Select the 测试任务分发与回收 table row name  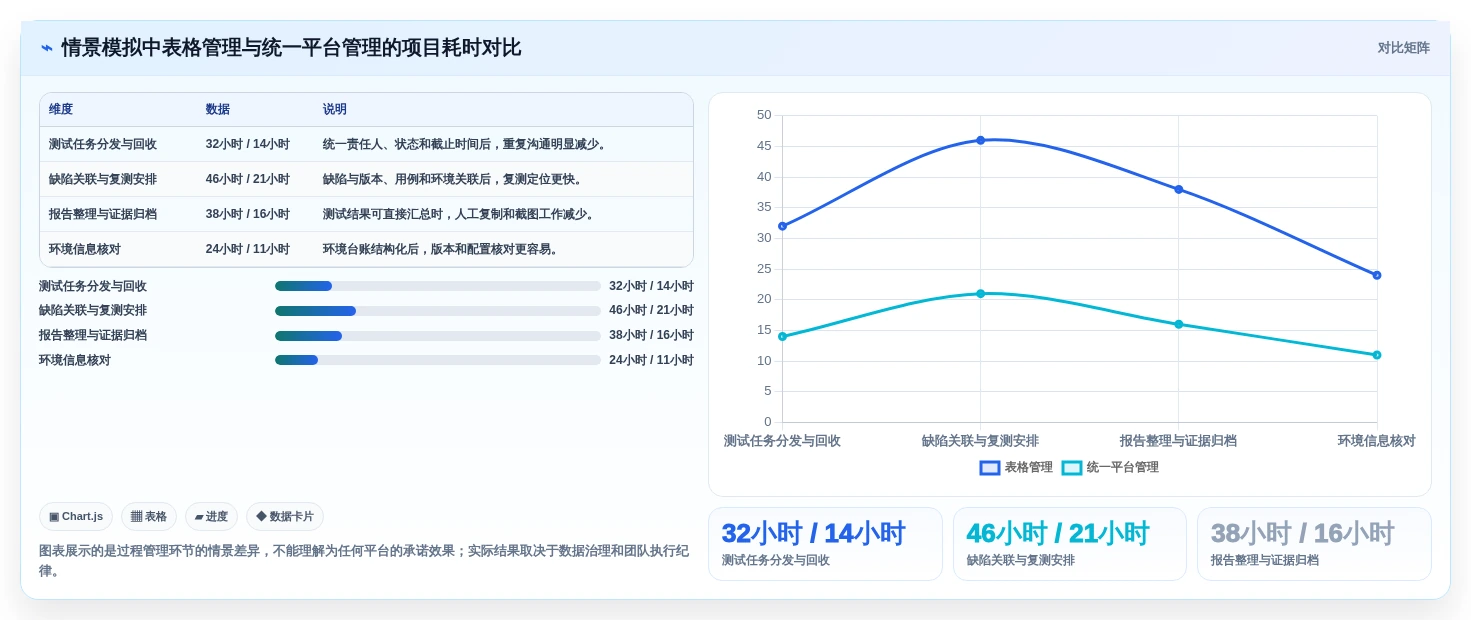(x=103, y=144)
